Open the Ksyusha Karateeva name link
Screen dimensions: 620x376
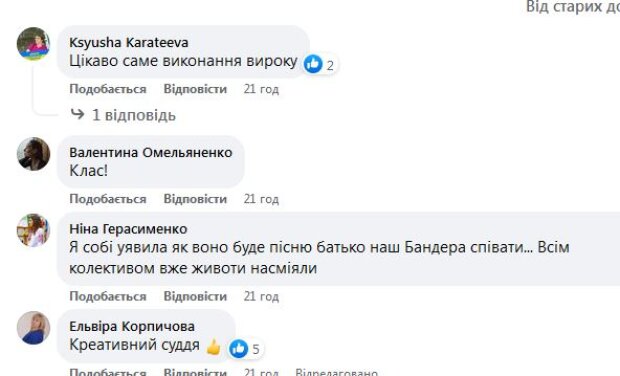pyautogui.click(x=129, y=42)
